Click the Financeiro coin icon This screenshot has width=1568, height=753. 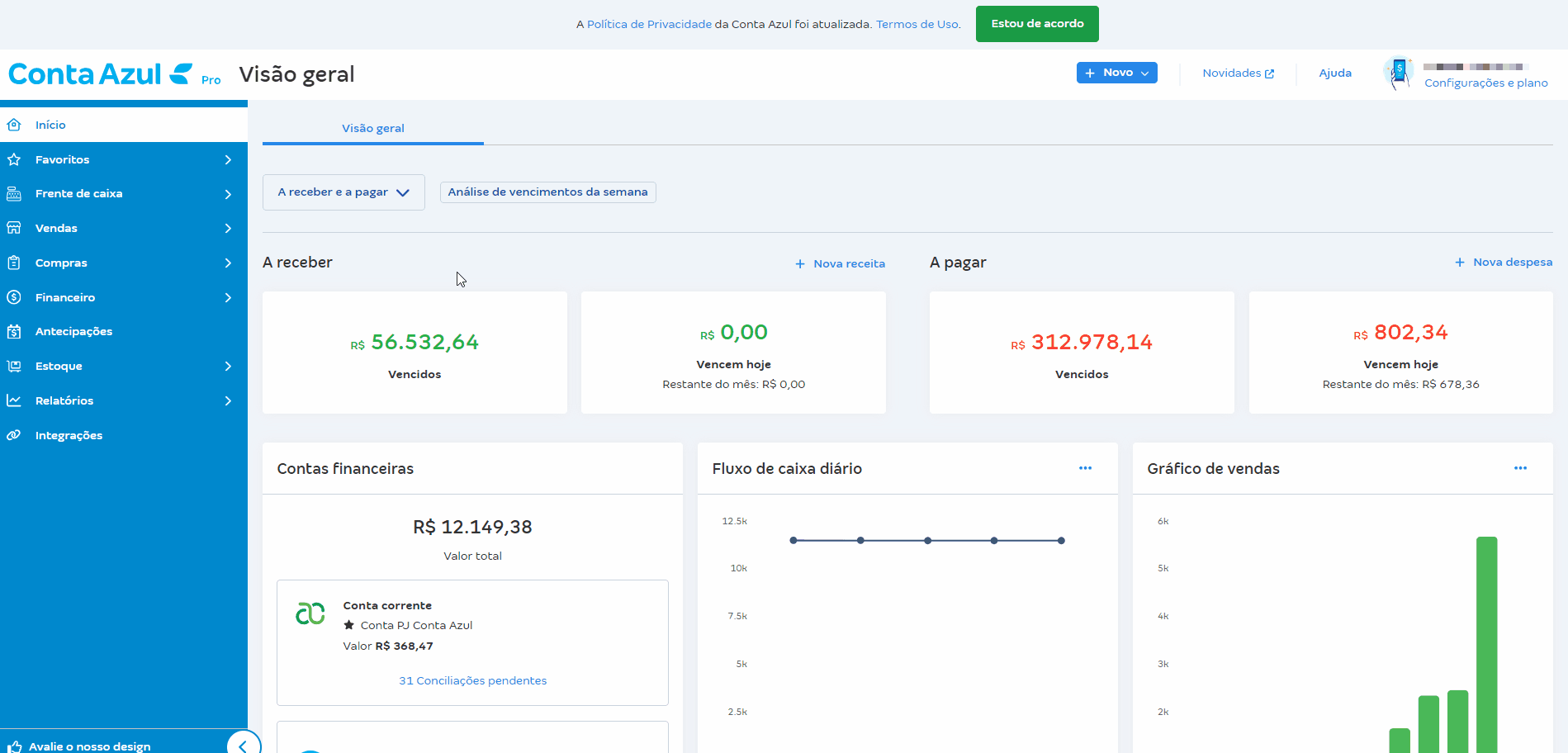[x=14, y=297]
